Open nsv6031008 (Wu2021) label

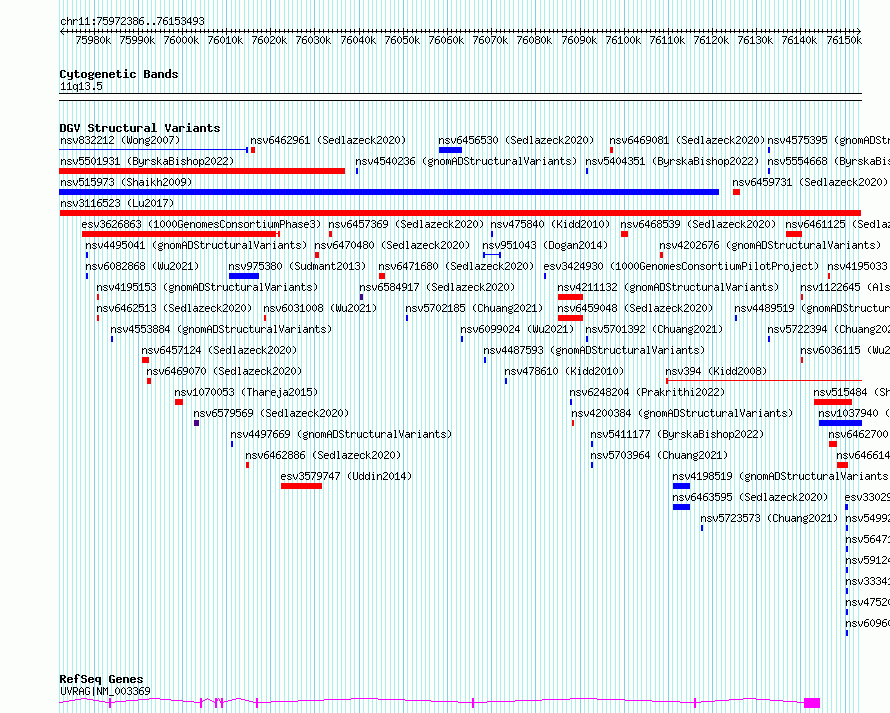pos(321,308)
